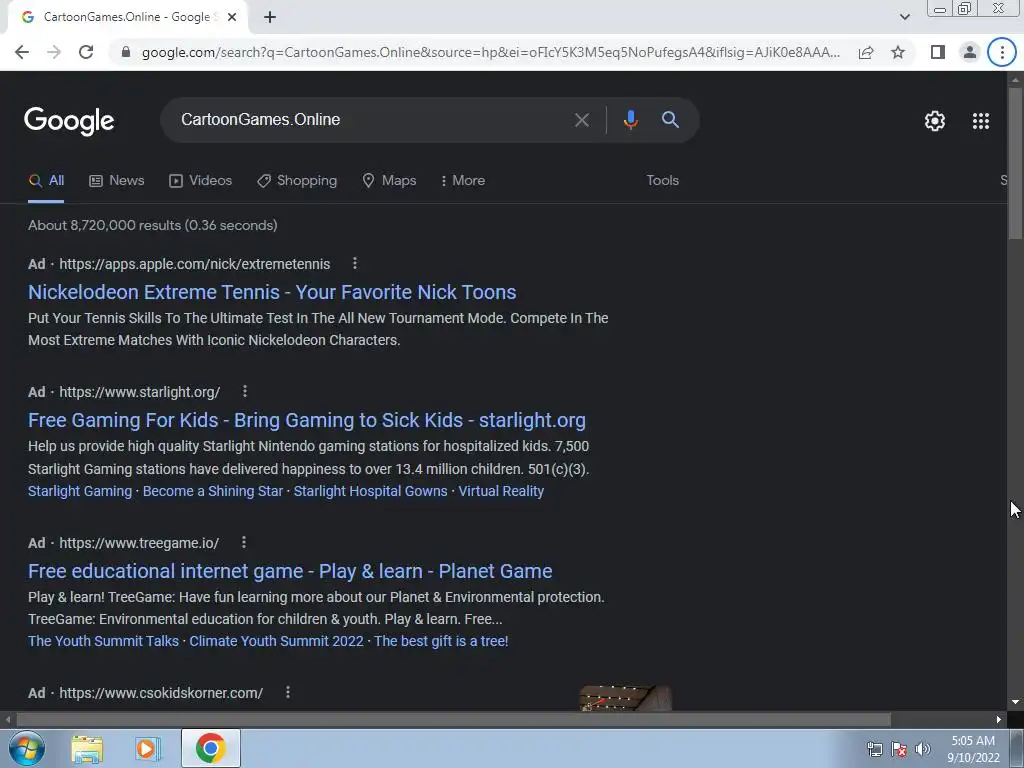Switch to the News tab
Viewport: 1024px width, 768px height.
116,181
